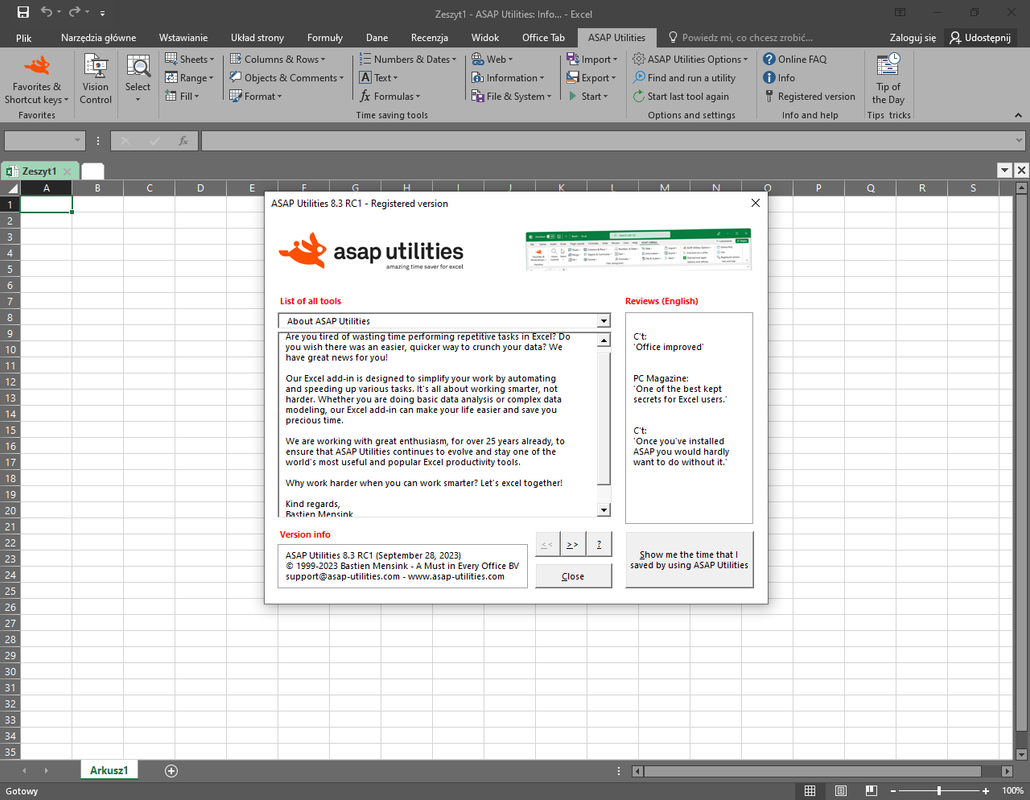Viewport: 1030px width, 800px height.
Task: Open Favorites & Shortcut keys menu
Action: (x=37, y=80)
